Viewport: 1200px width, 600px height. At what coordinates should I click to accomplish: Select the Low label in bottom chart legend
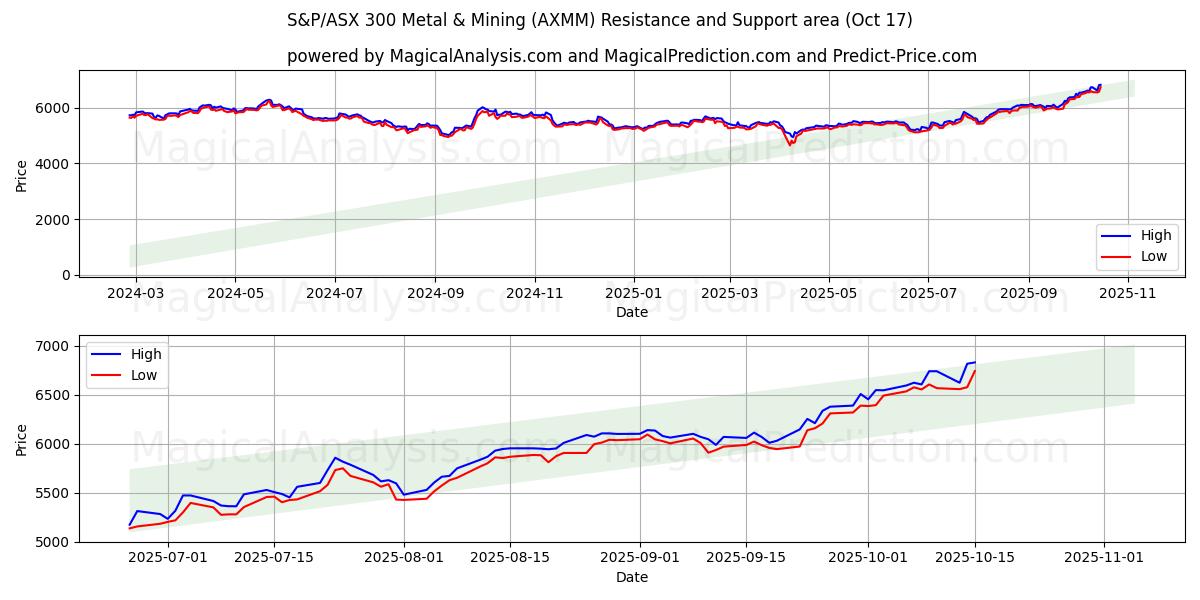[x=144, y=374]
